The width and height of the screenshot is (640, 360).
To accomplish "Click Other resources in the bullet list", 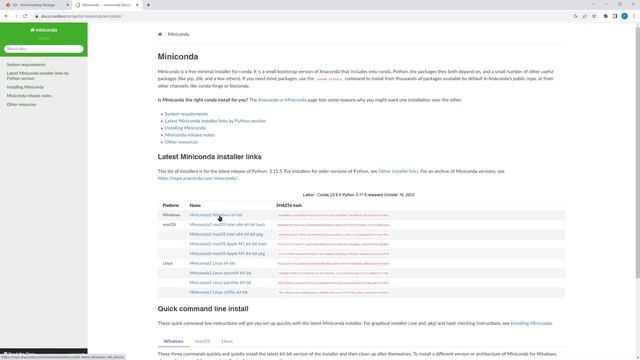I will pos(181,142).
